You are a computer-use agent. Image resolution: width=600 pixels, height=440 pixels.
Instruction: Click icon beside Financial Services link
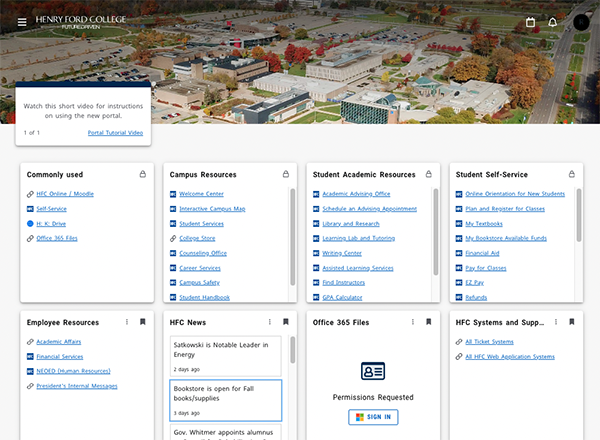pos(30,357)
